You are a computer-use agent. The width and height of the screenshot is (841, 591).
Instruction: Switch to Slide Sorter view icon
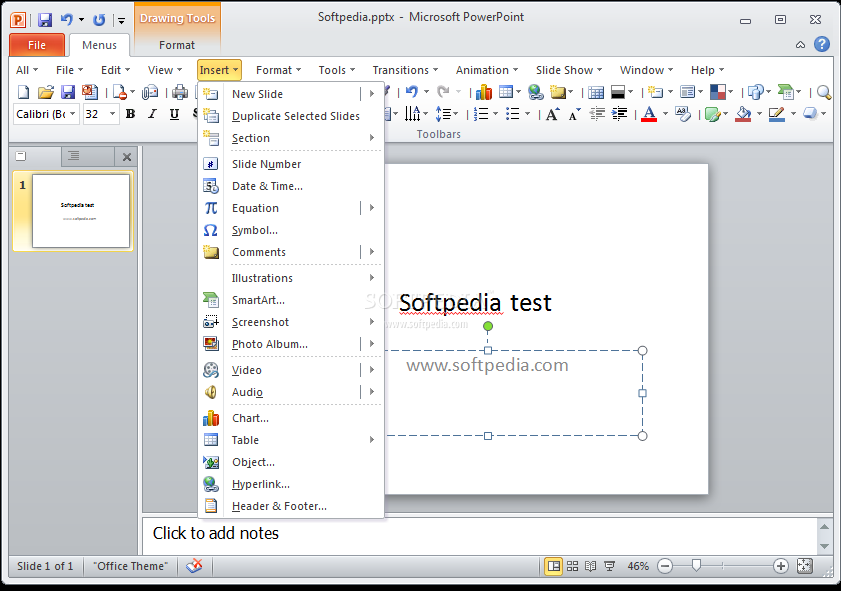[x=572, y=566]
